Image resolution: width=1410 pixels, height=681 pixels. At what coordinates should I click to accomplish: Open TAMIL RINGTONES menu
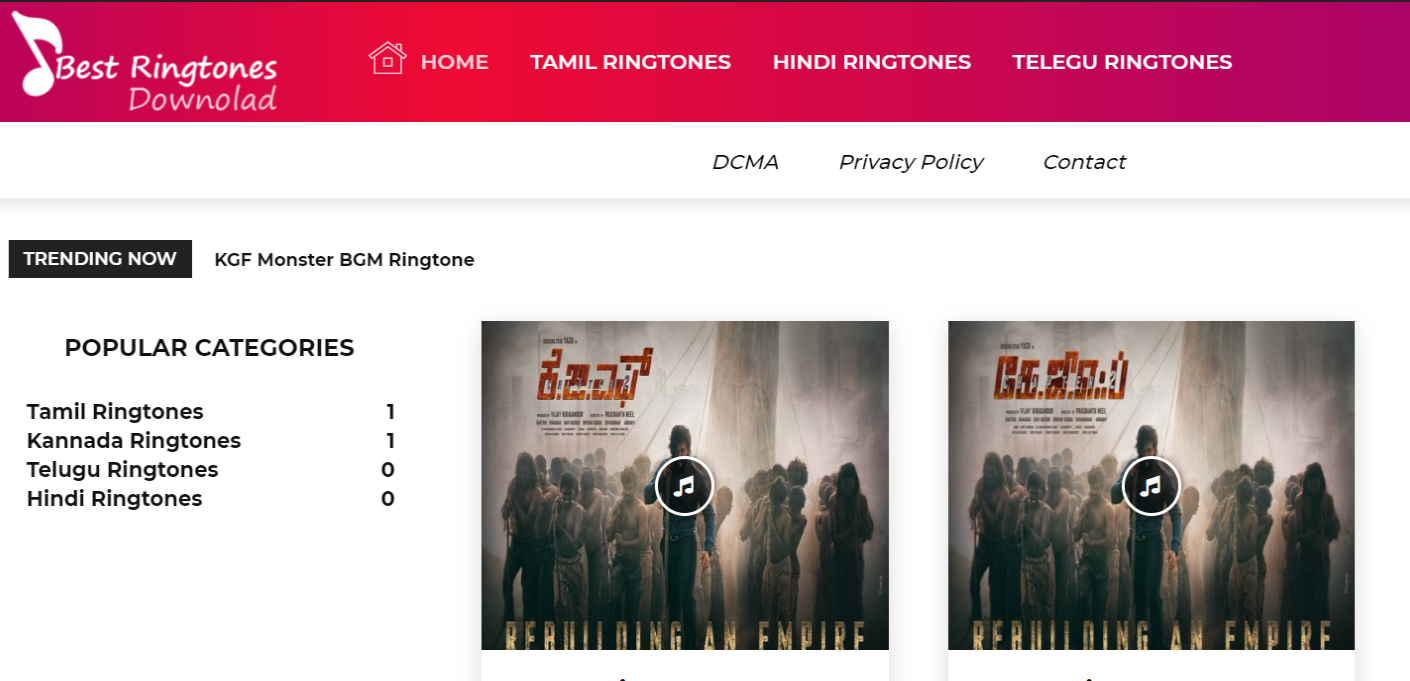tap(630, 62)
